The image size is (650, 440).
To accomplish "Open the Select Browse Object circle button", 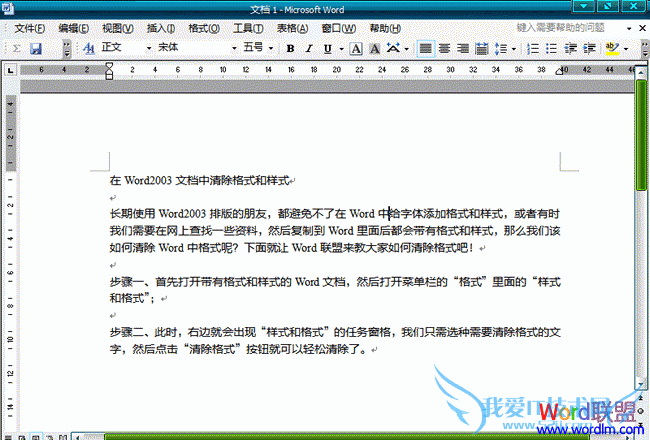I will click(641, 411).
